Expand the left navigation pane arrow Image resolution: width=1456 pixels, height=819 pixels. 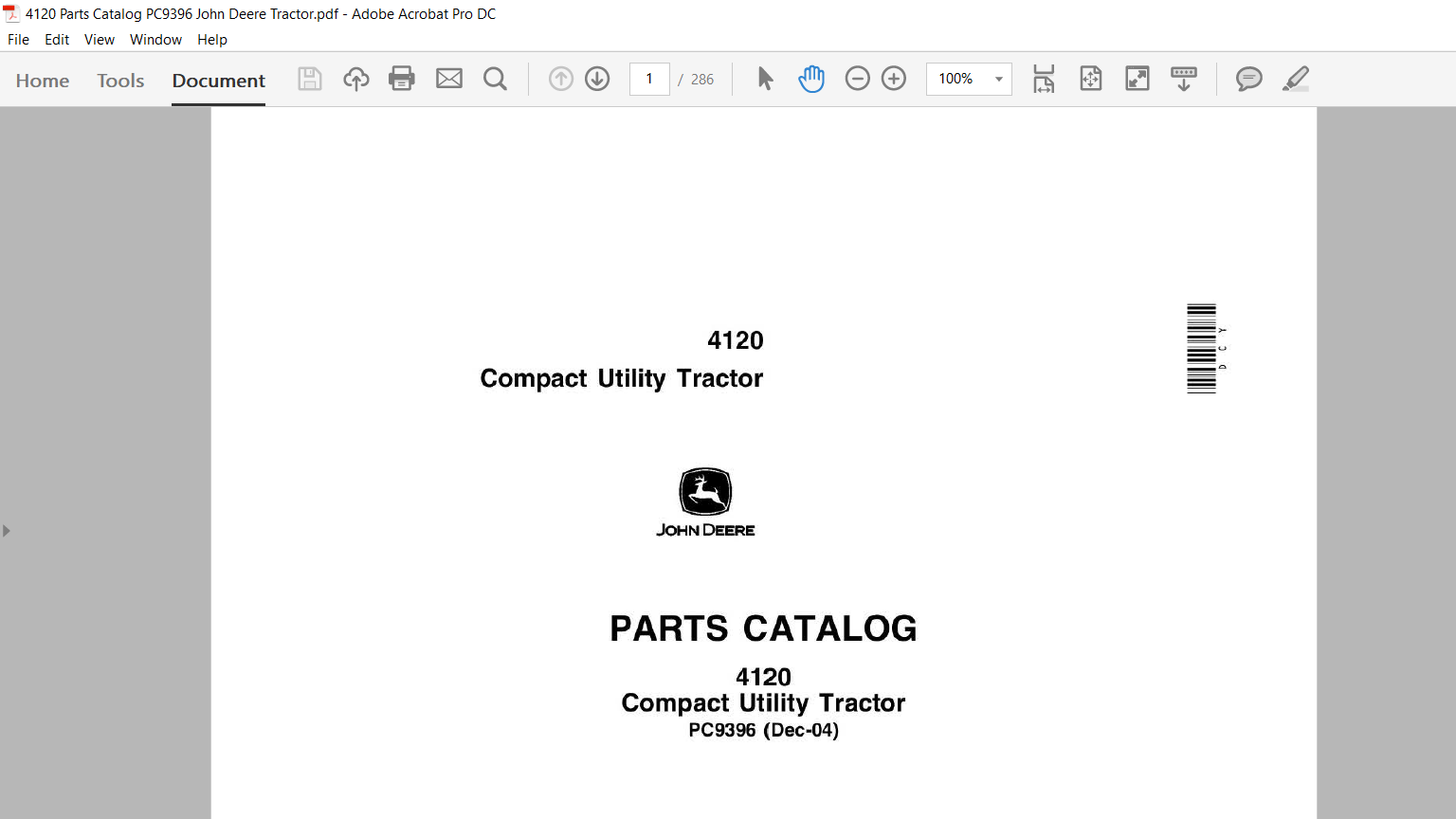pos(7,531)
